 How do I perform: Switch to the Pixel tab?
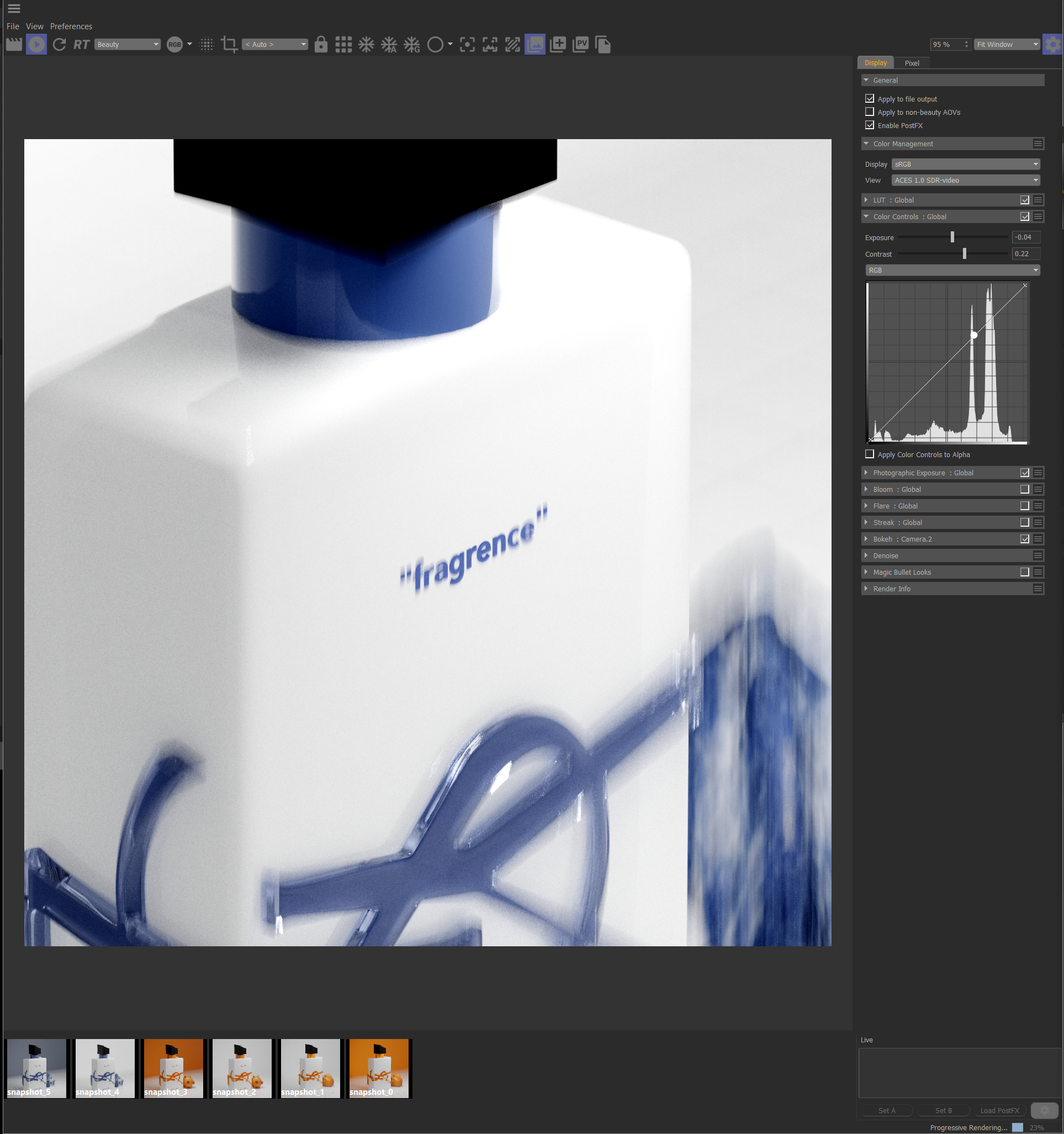pos(912,63)
